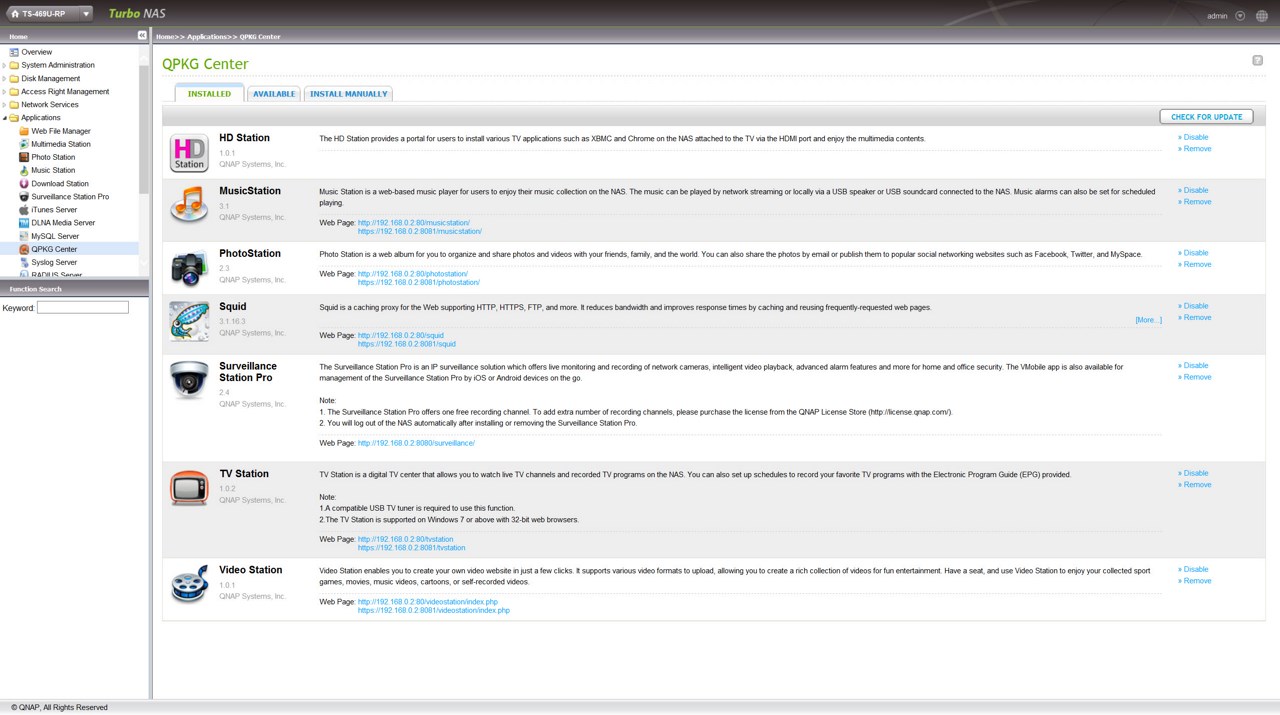Expand Squid description with [More...]
Image resolution: width=1280 pixels, height=715 pixels.
click(x=1148, y=320)
